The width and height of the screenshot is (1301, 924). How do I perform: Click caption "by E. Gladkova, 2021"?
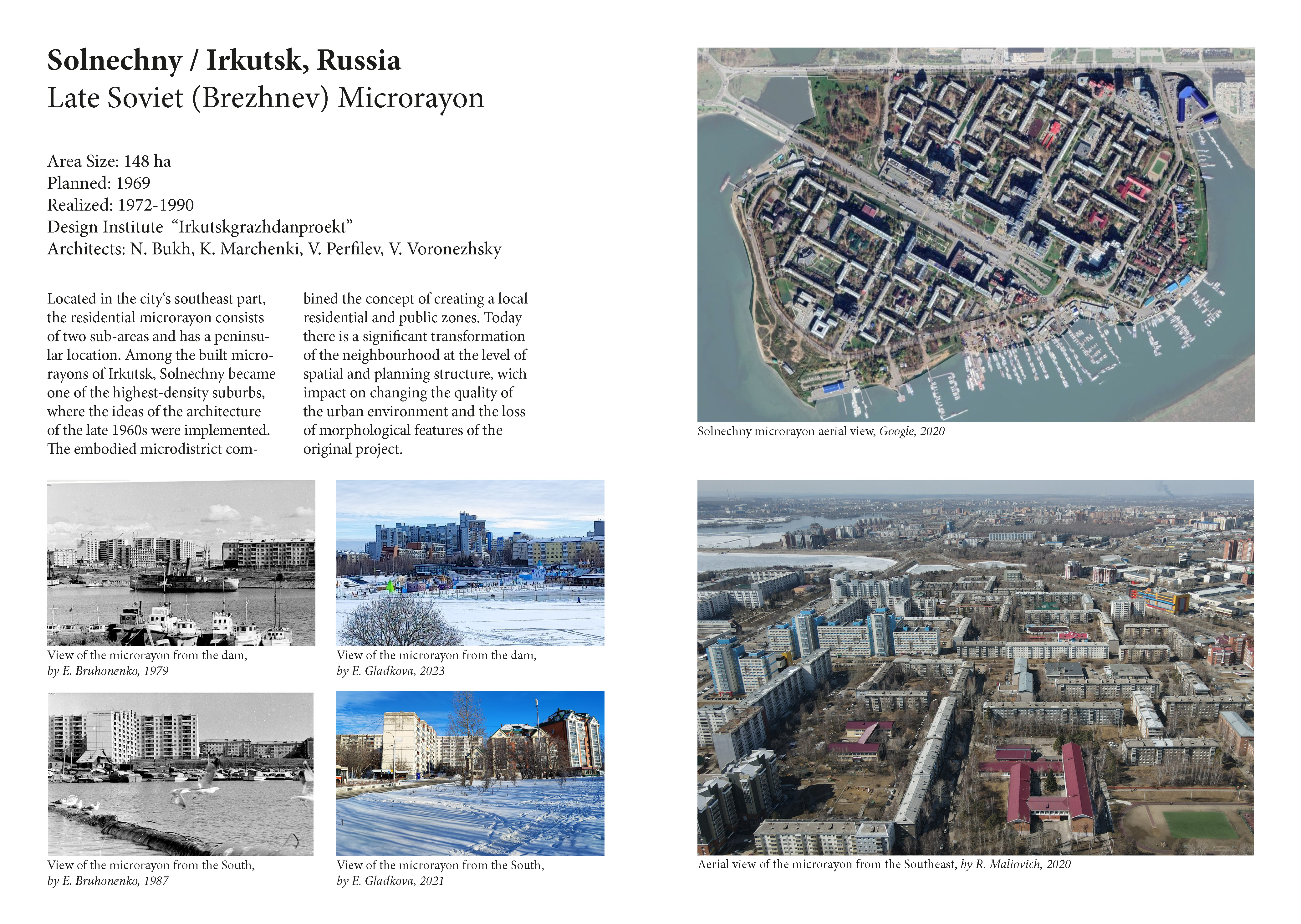(390, 881)
